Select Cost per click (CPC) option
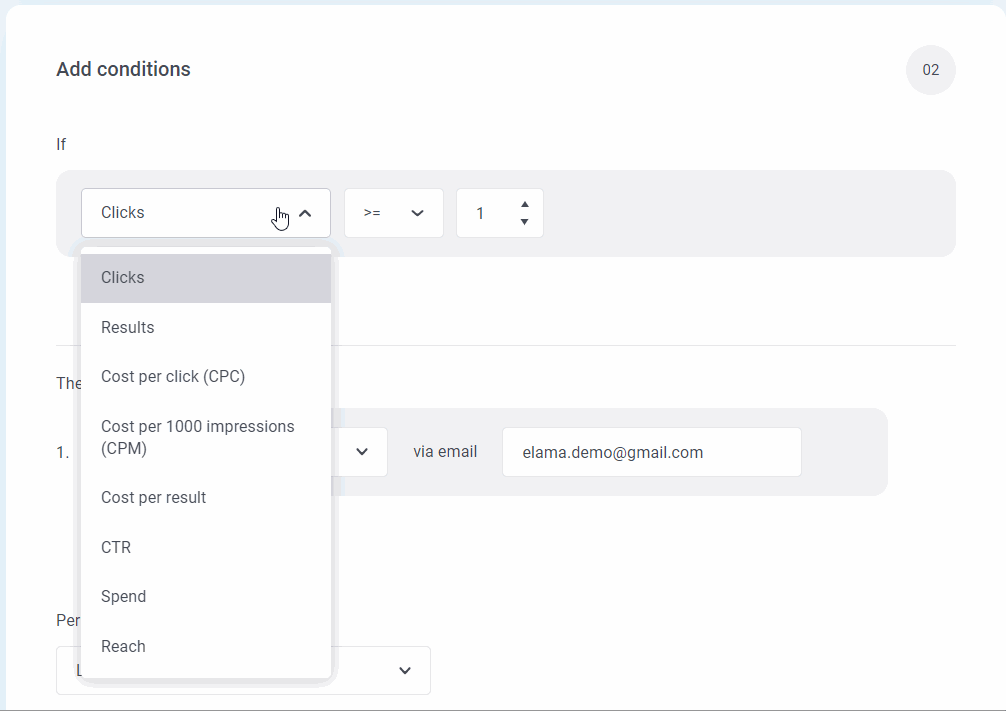The height and width of the screenshot is (711, 1006). pyautogui.click(x=206, y=377)
